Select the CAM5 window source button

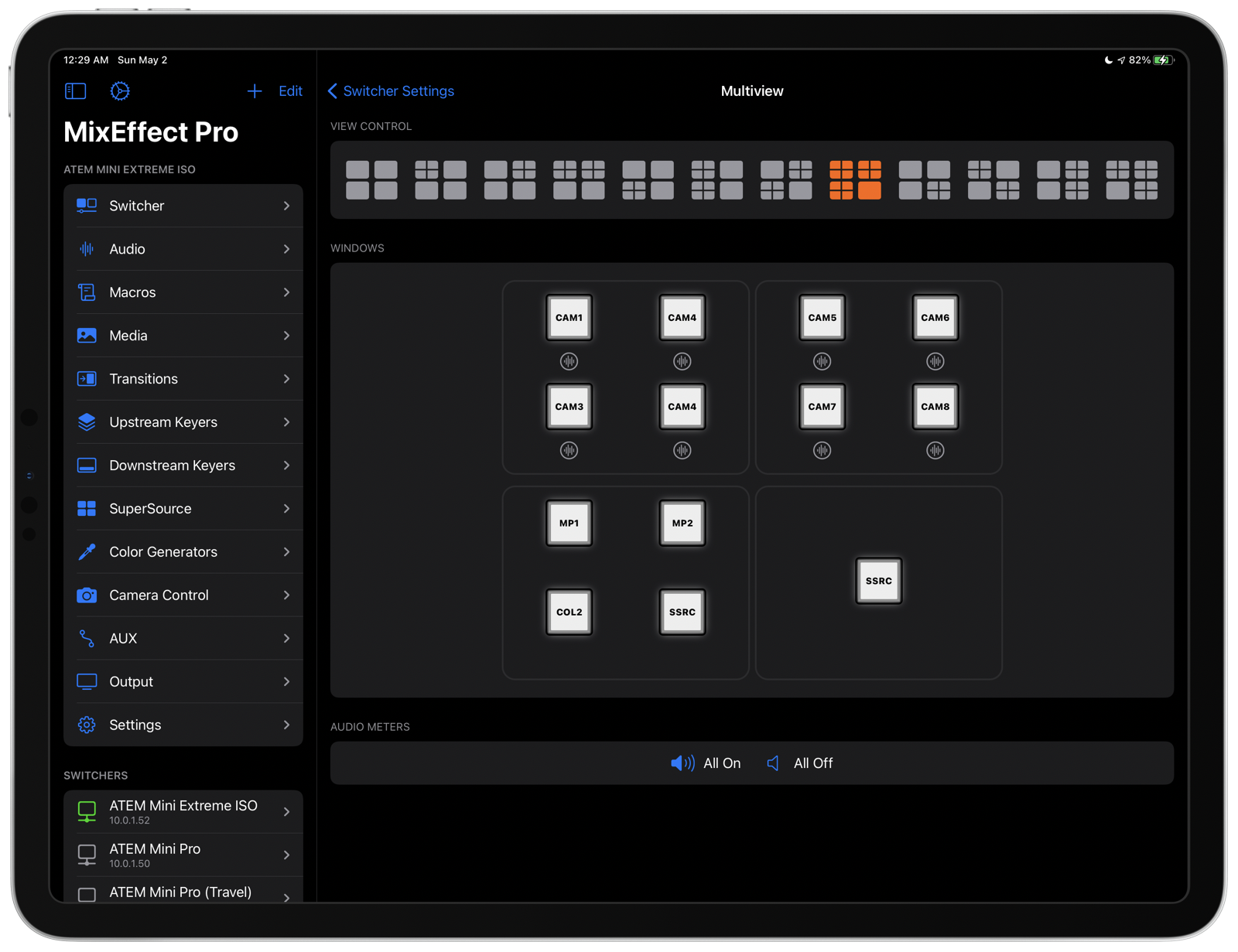[822, 318]
